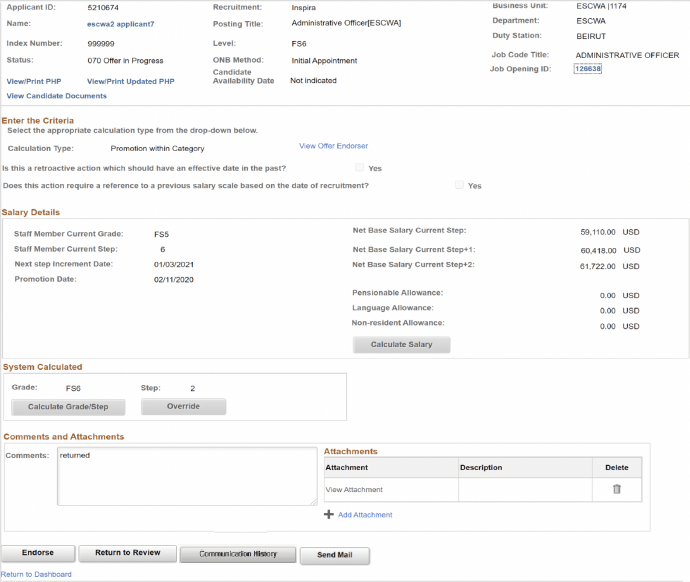Viewport: 690px width, 582px height.
Task: Select the Business Unit value ESCWA |1174
Action: [601, 6]
